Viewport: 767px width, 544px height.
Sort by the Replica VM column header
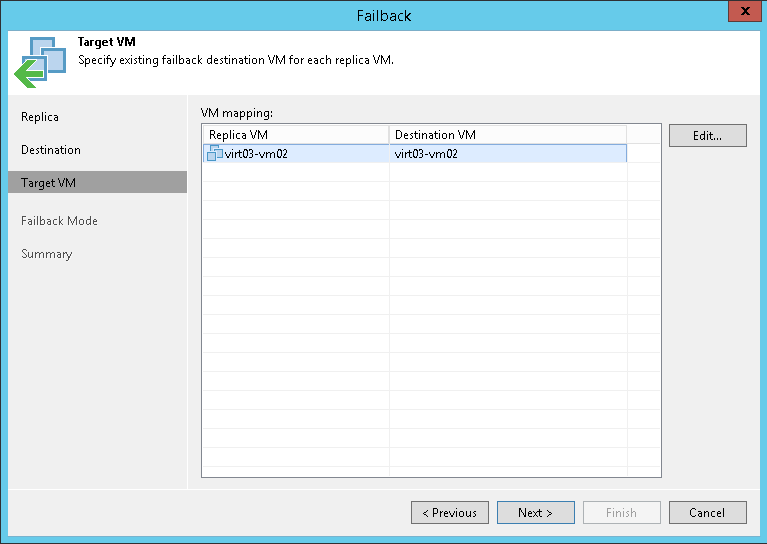pyautogui.click(x=295, y=134)
